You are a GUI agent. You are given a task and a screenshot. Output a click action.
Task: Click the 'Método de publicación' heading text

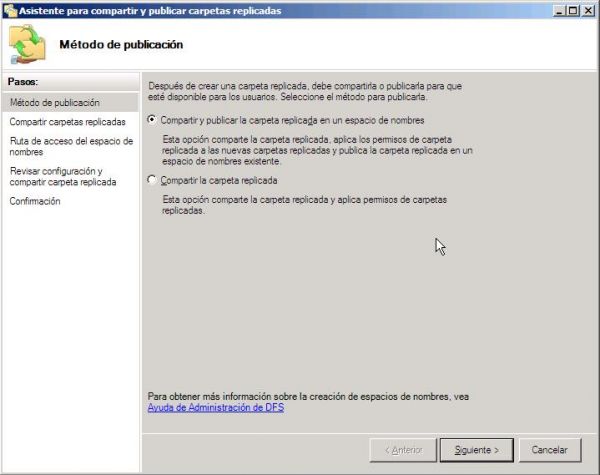coord(121,45)
